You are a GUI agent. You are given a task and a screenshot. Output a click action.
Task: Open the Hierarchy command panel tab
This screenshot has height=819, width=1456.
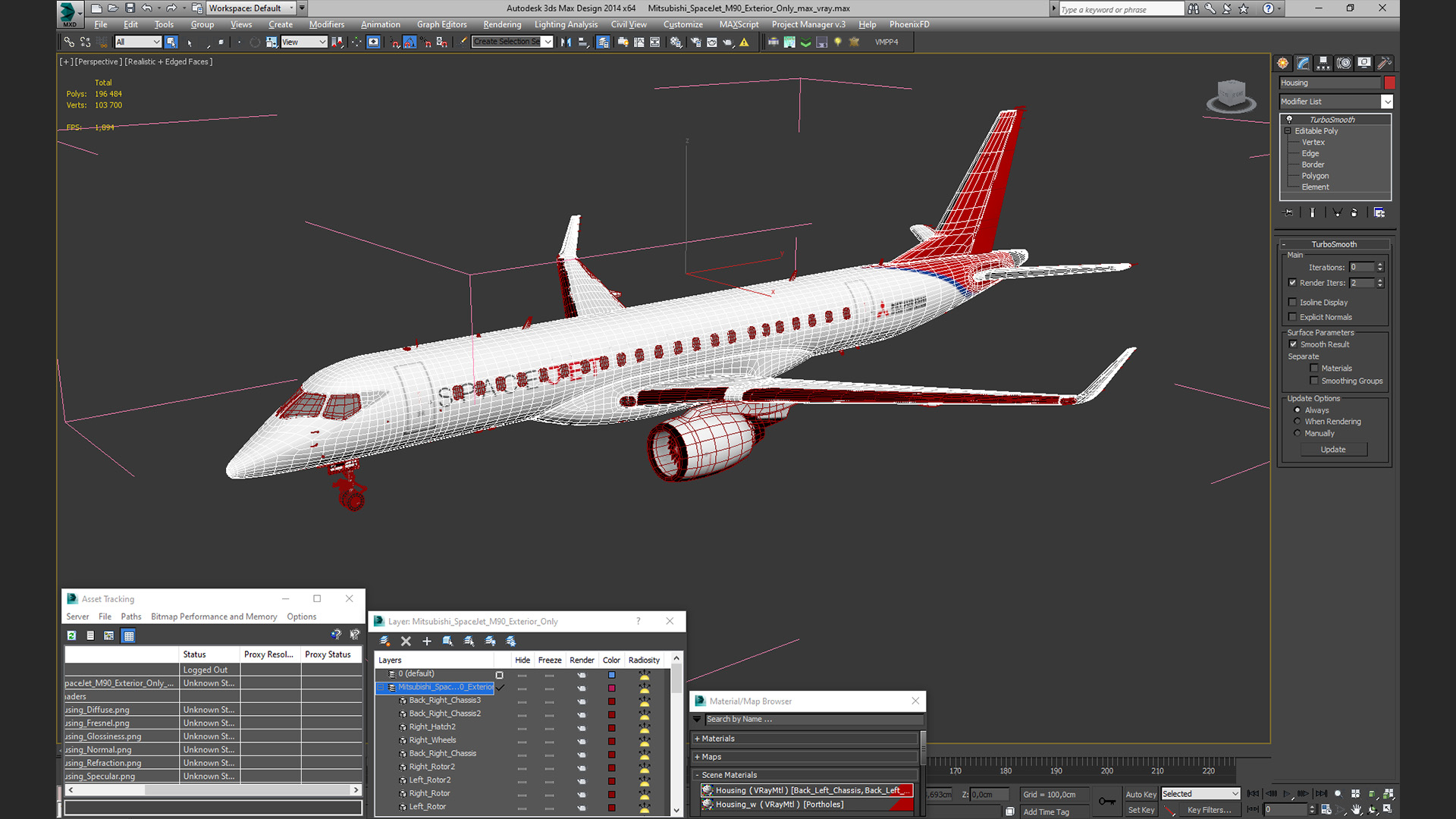pos(1323,63)
